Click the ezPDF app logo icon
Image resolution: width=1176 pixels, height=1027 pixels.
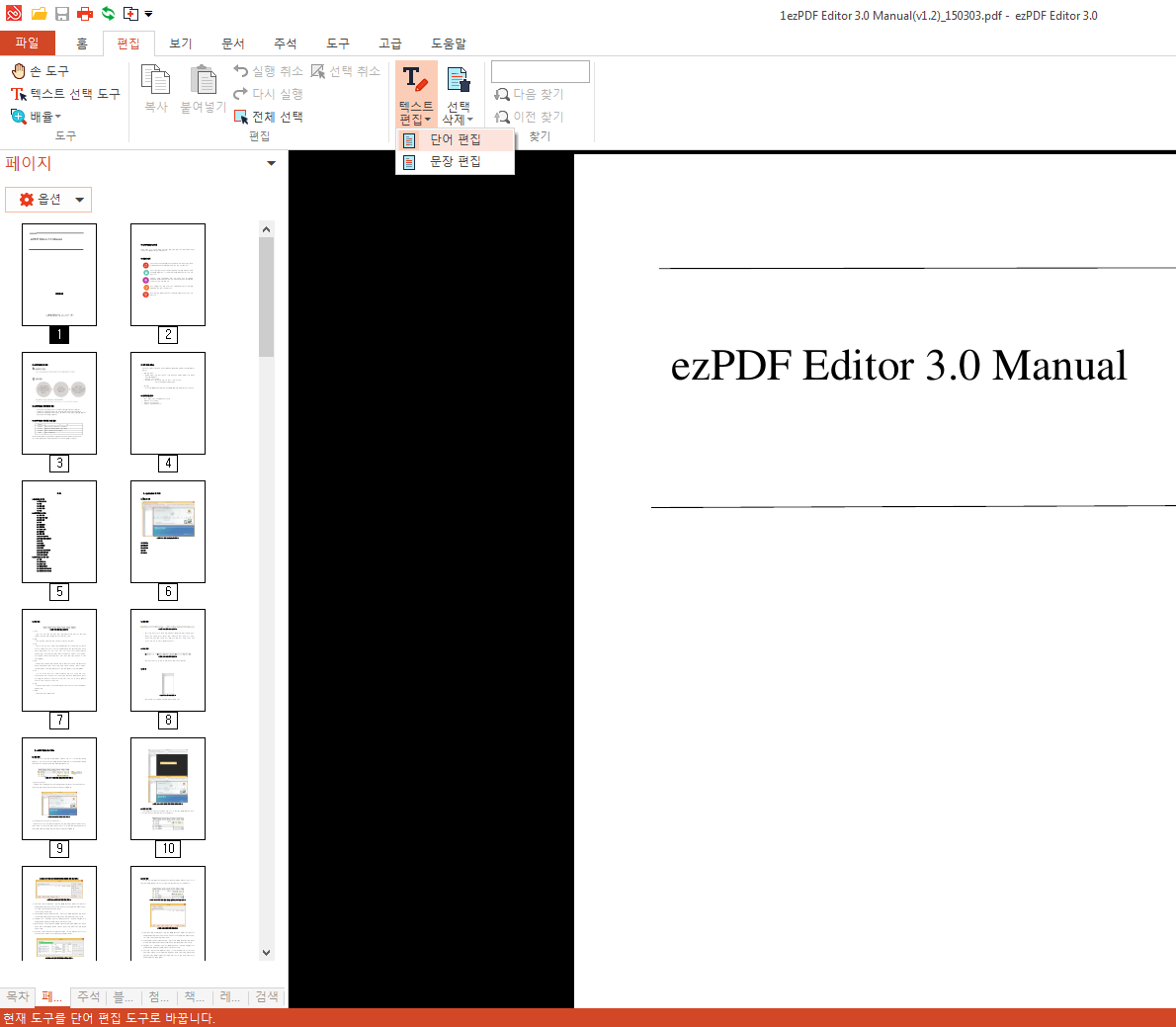pyautogui.click(x=14, y=14)
